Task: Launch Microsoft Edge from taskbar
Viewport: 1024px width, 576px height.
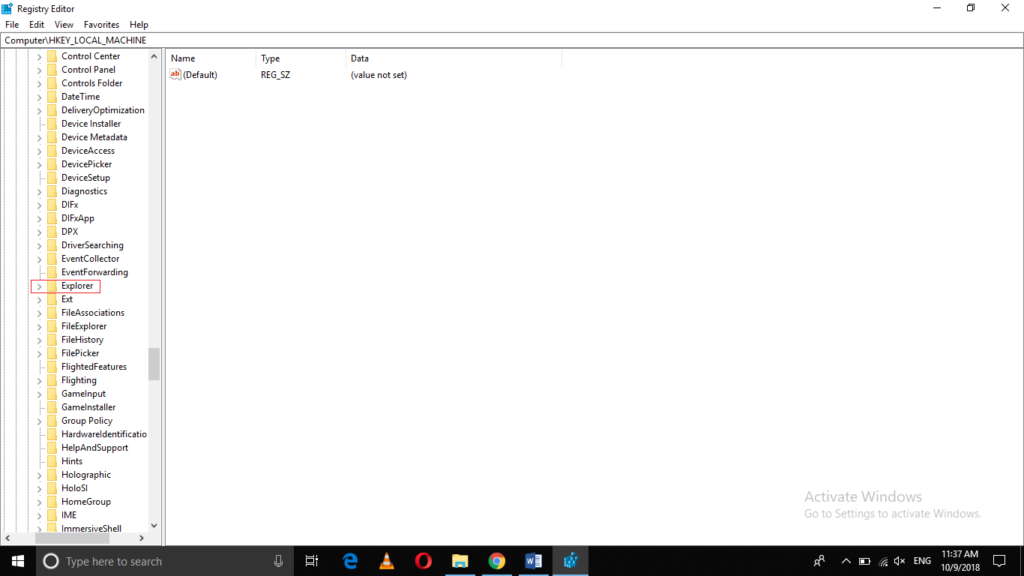Action: 351,561
